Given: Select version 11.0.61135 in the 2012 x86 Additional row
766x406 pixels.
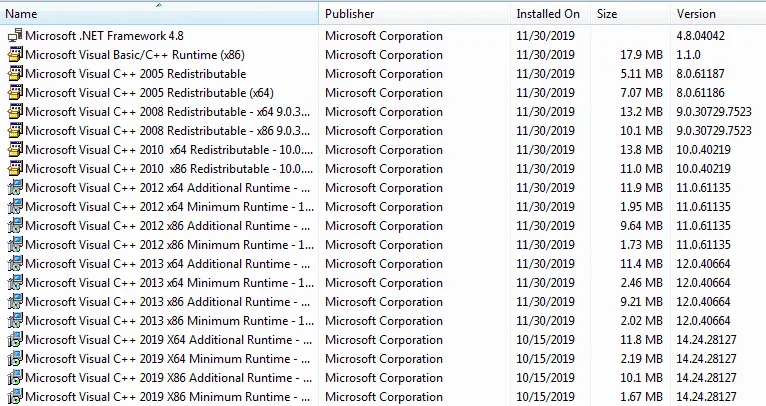Looking at the screenshot, I should (703, 226).
